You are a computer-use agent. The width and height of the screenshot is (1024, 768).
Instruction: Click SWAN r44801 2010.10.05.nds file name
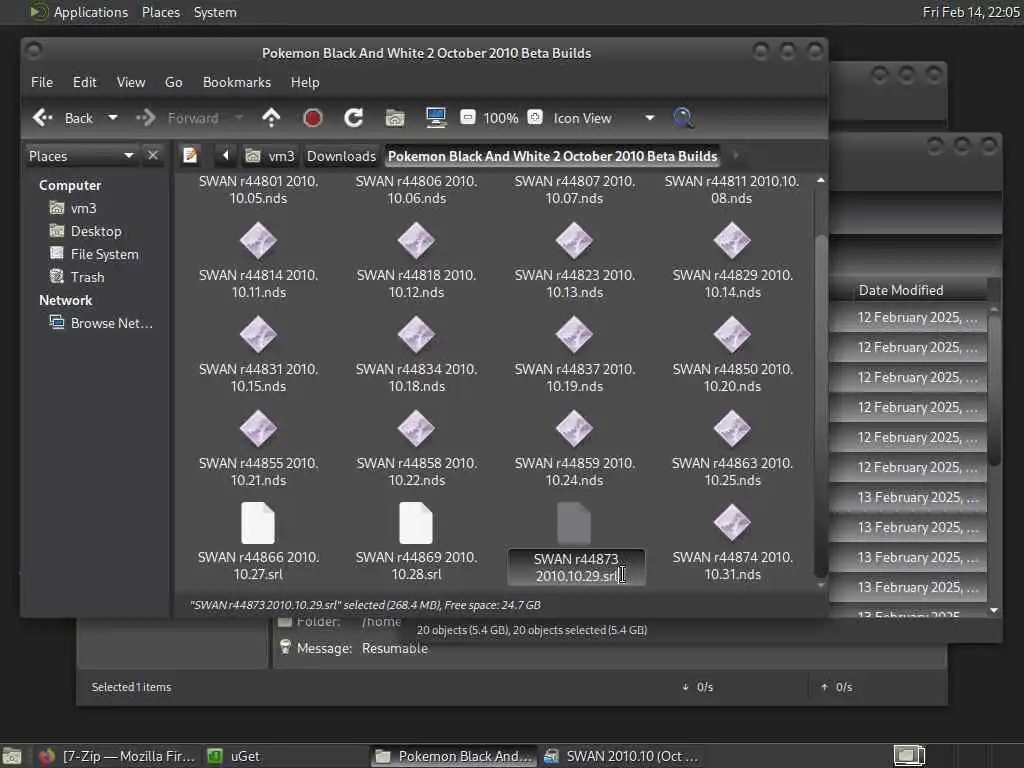pyautogui.click(x=259, y=189)
